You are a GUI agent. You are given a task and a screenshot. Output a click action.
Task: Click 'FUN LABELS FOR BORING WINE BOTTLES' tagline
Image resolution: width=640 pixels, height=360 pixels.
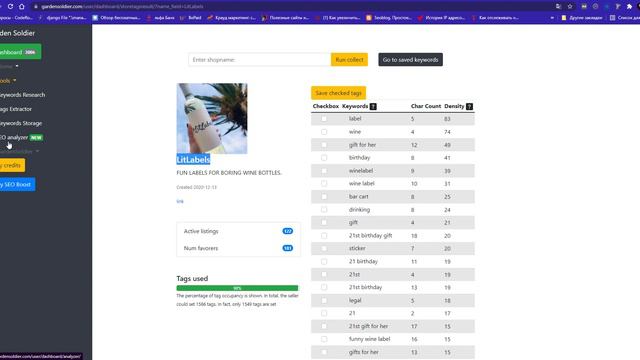pos(229,173)
